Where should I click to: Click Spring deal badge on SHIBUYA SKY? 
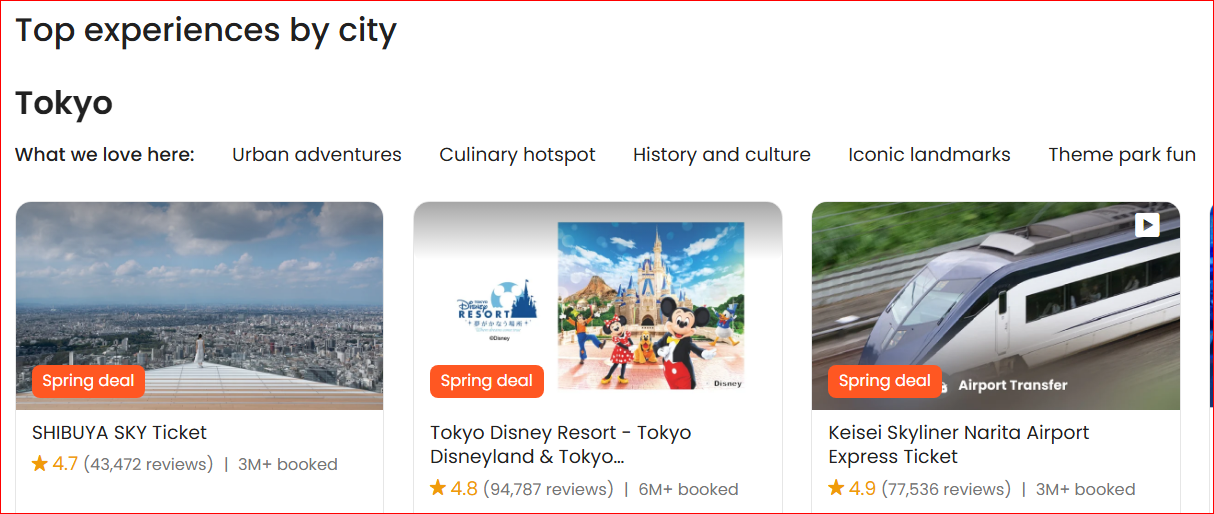point(89,381)
